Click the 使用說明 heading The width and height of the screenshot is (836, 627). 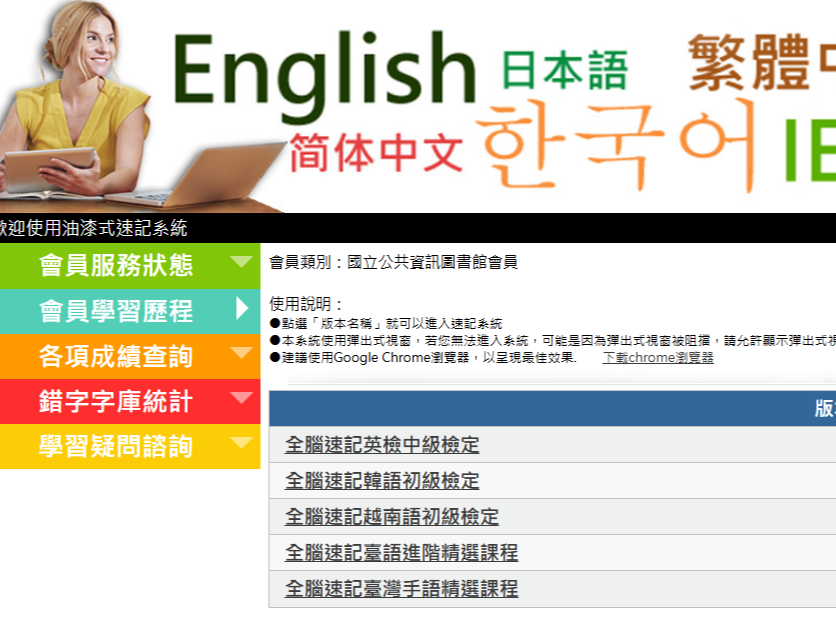[306, 304]
